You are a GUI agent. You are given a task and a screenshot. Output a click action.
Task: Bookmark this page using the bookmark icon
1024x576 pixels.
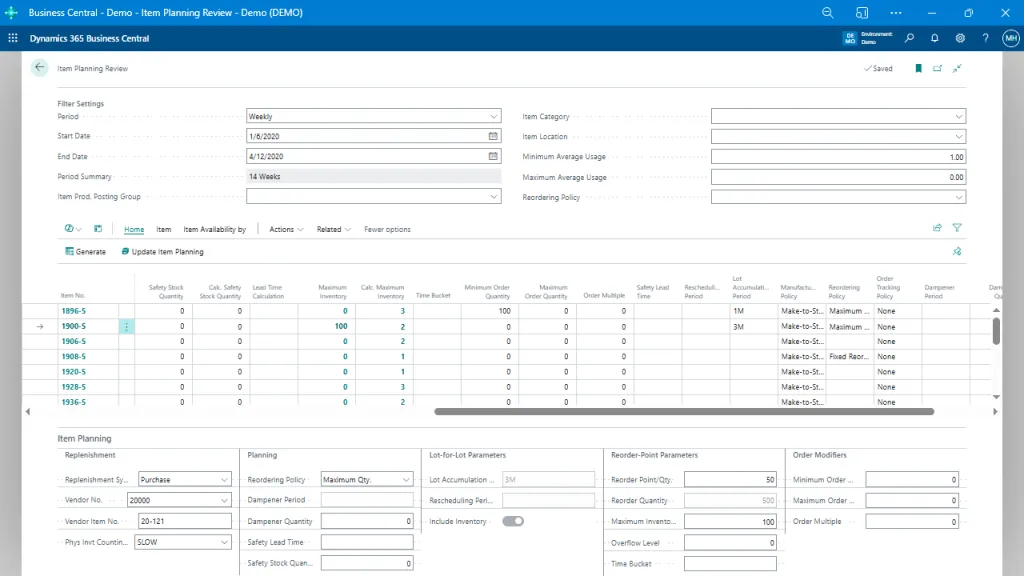pos(918,68)
